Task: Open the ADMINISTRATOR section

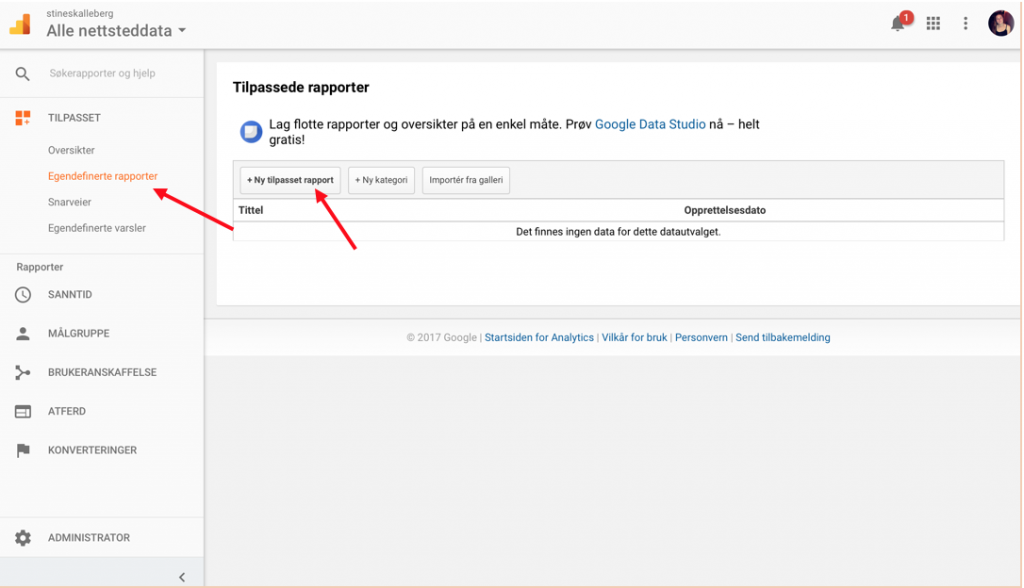Action: 89,538
